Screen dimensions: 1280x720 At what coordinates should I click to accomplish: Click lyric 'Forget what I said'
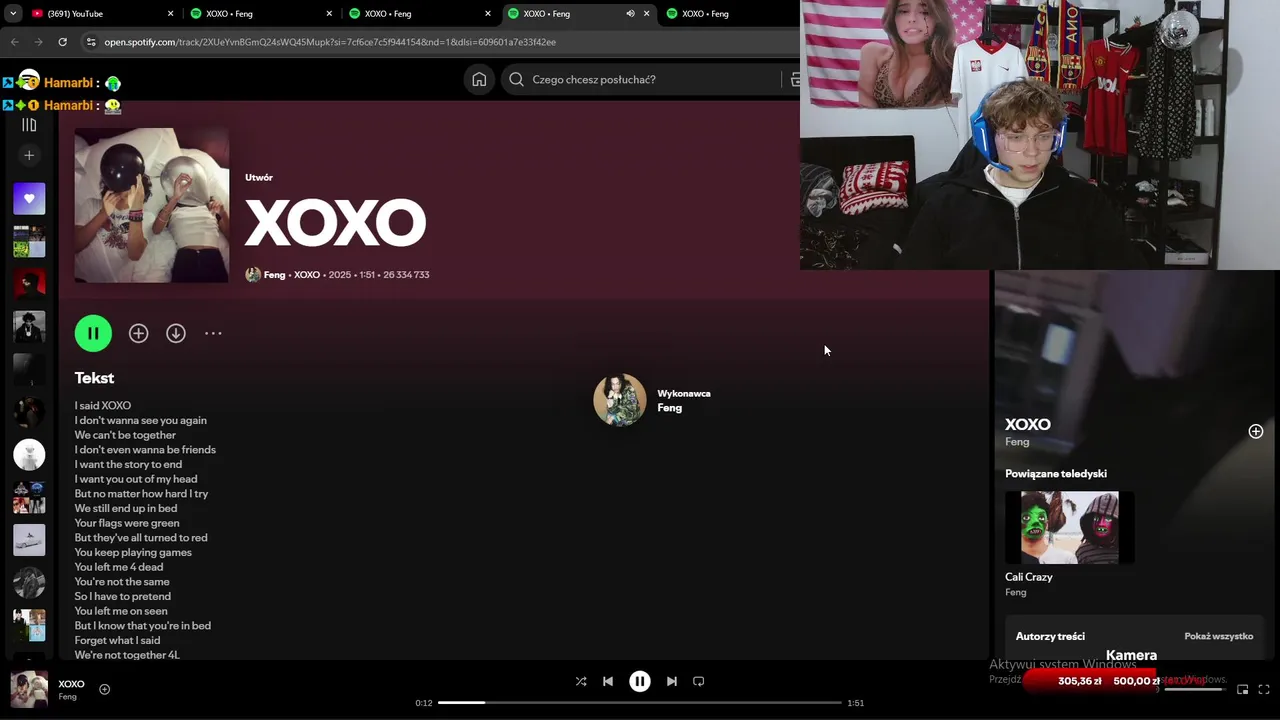pyautogui.click(x=117, y=640)
